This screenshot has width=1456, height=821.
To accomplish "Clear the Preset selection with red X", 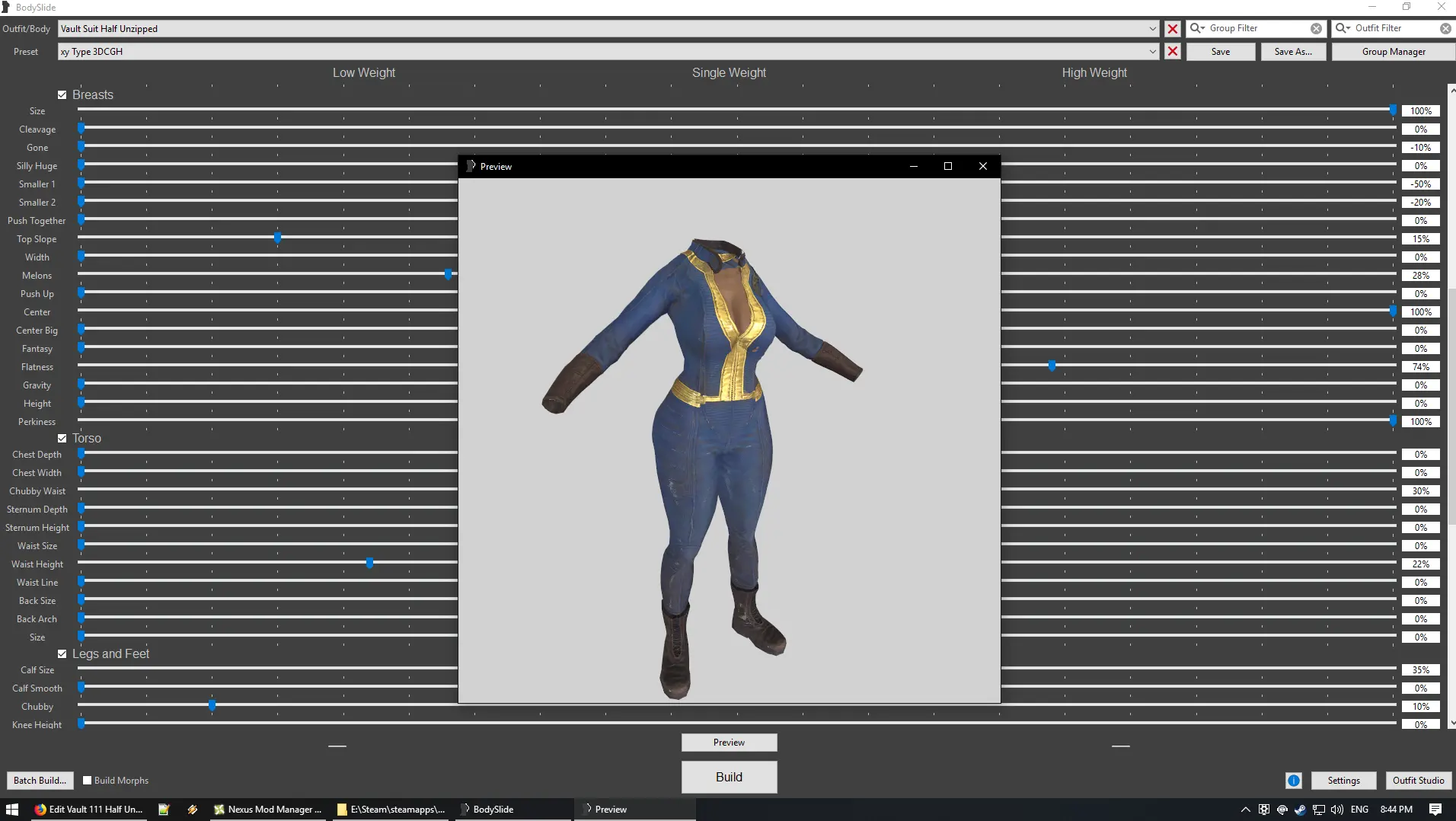I will (x=1173, y=52).
